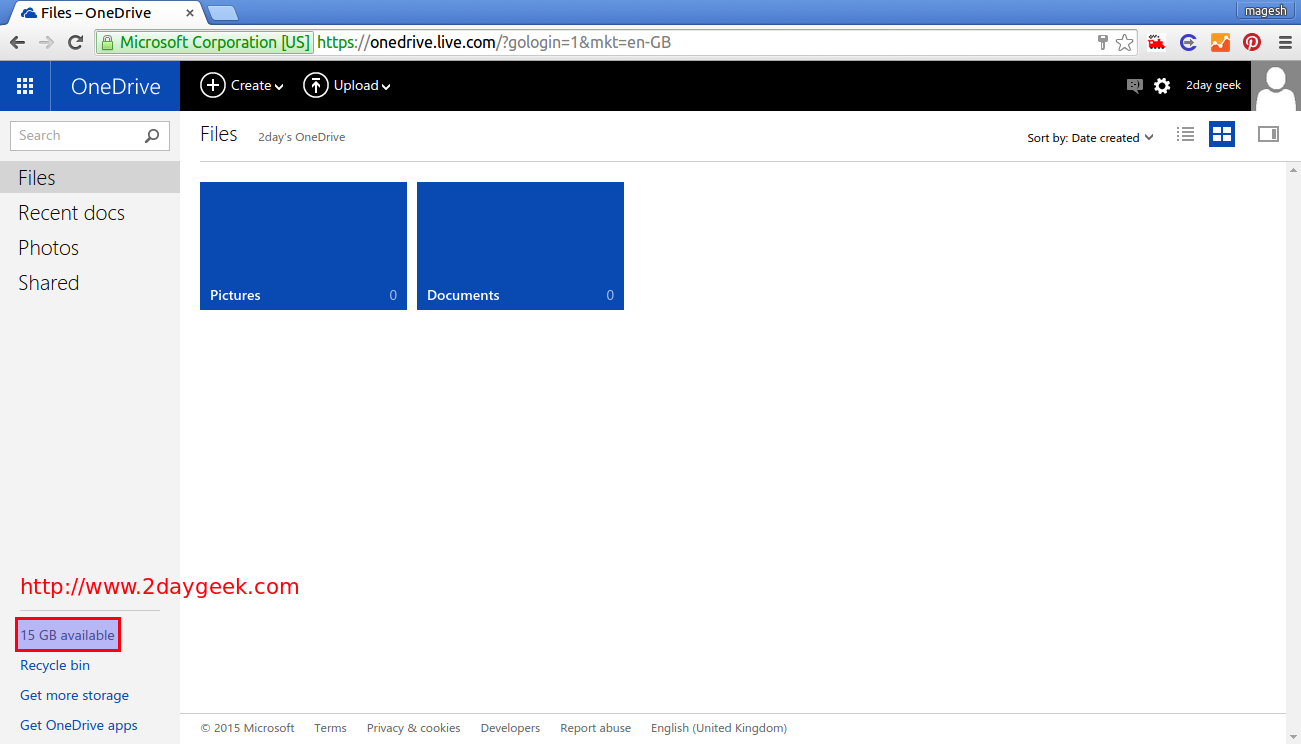Click the browser back arrow

(17, 42)
